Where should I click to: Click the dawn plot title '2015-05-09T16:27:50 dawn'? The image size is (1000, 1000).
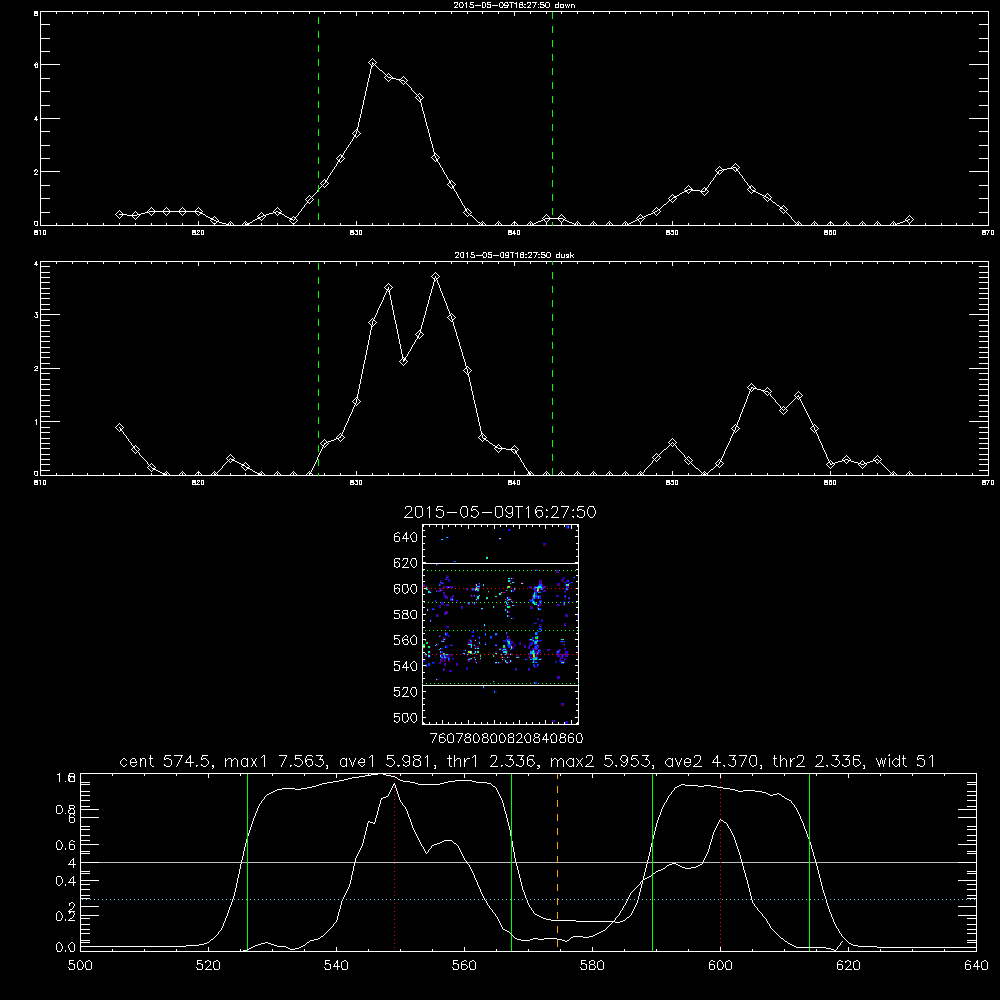(514, 5)
